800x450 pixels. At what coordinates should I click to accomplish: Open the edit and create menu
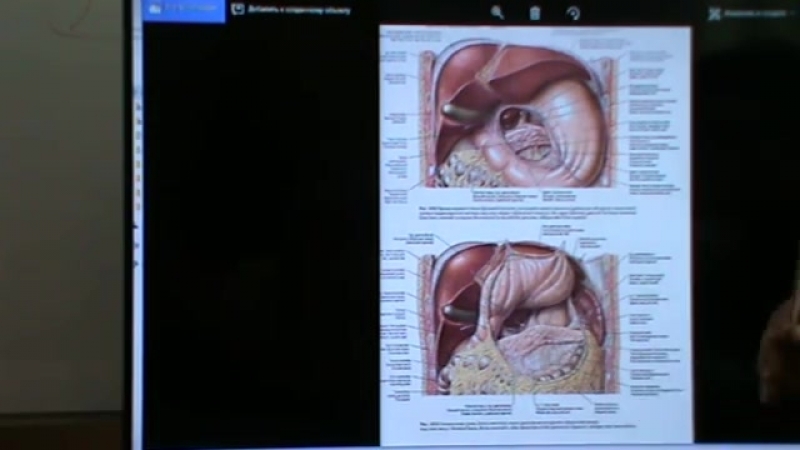(x=749, y=14)
